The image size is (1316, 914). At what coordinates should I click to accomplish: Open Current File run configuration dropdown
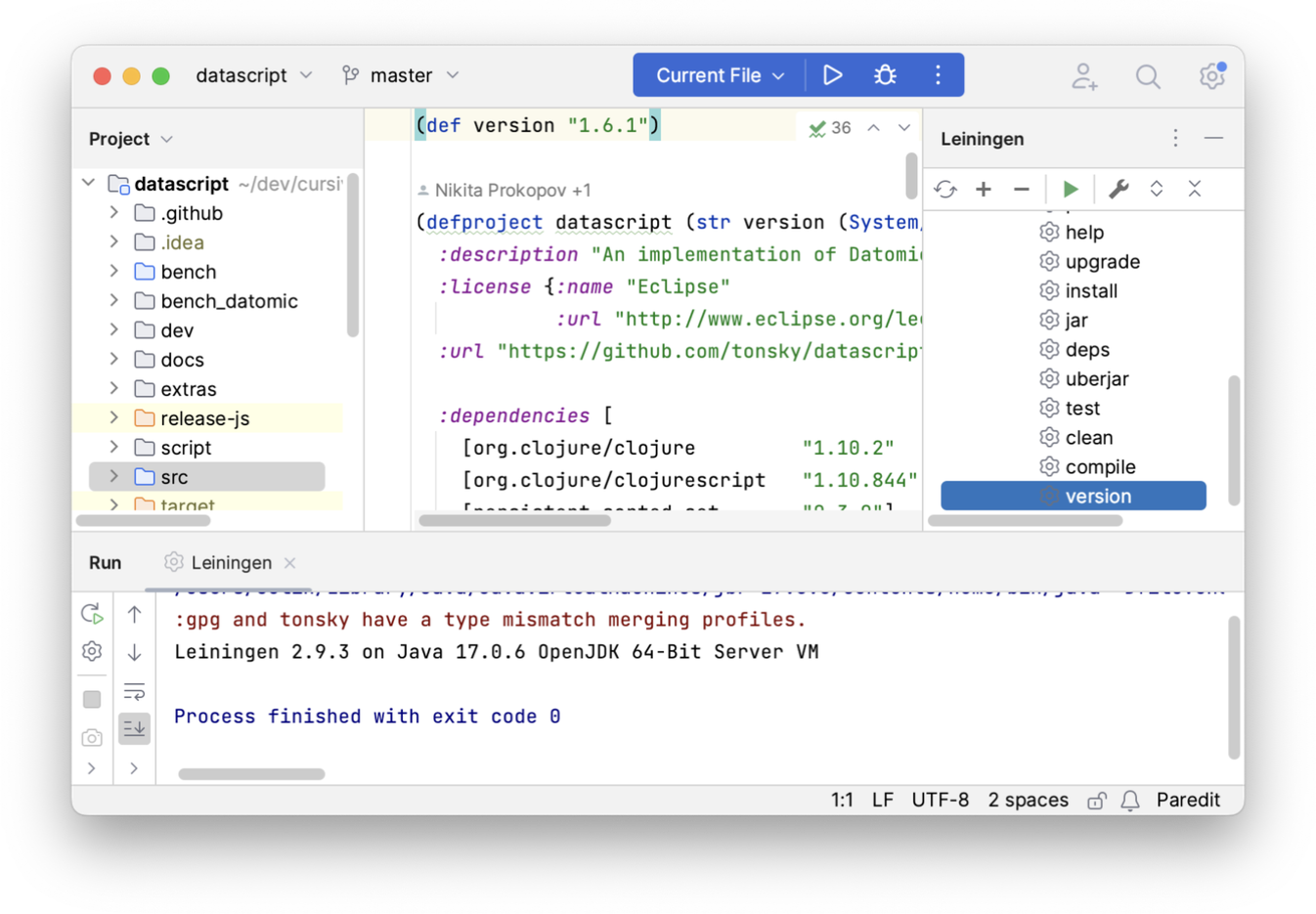pyautogui.click(x=721, y=75)
